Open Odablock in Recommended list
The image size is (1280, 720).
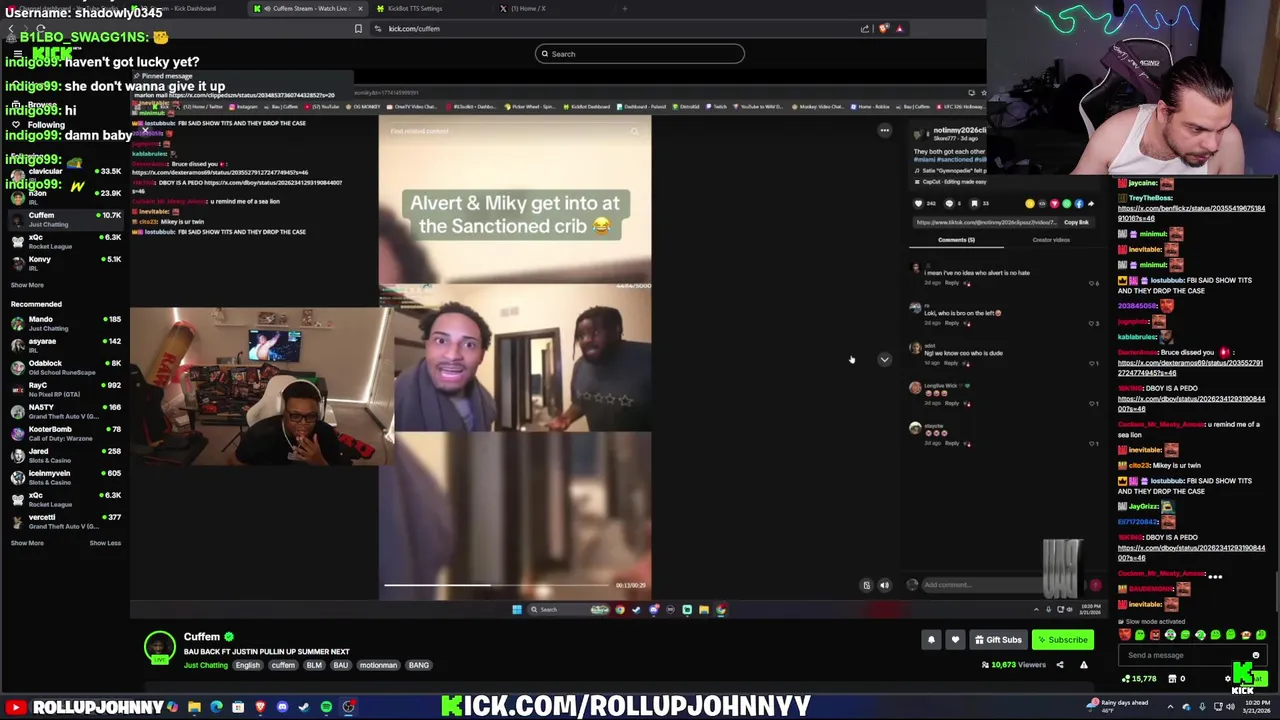click(65, 367)
